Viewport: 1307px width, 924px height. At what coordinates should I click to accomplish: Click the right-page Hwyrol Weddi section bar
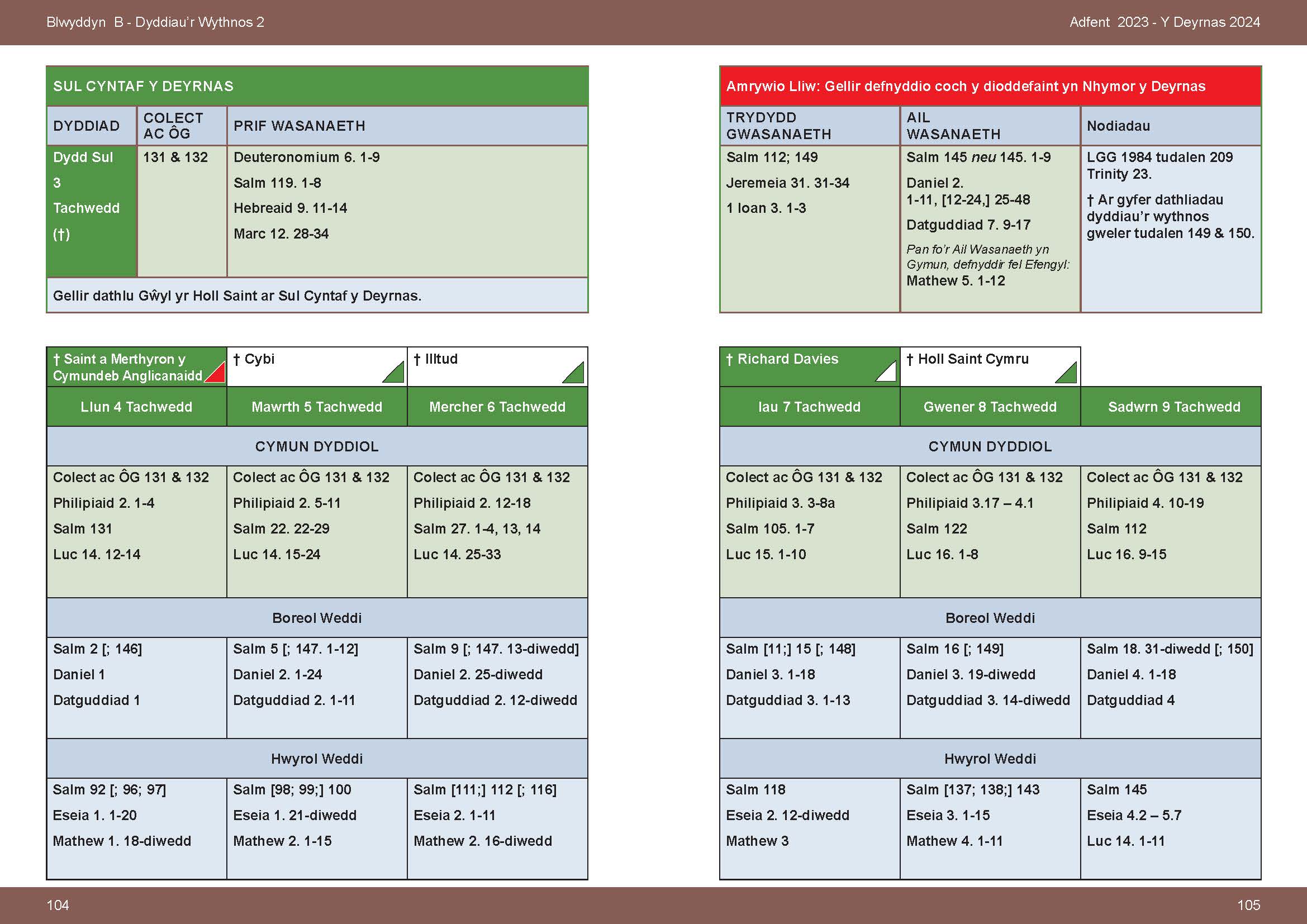pyautogui.click(x=990, y=759)
